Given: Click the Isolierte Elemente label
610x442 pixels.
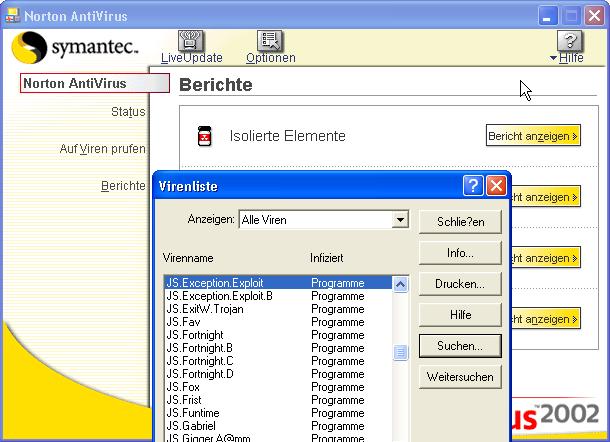Looking at the screenshot, I should click(x=287, y=136).
